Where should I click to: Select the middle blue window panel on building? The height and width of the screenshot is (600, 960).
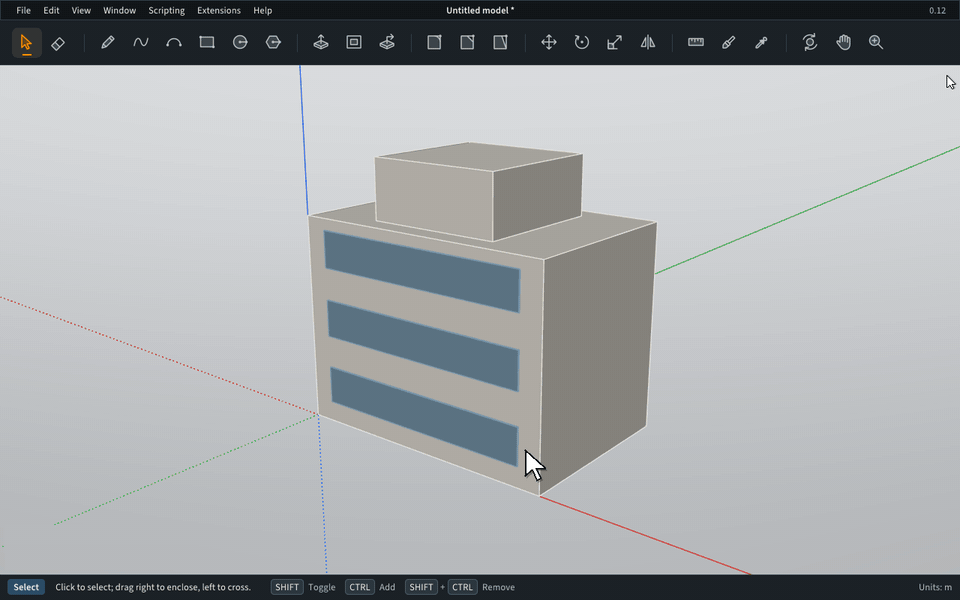[424, 345]
